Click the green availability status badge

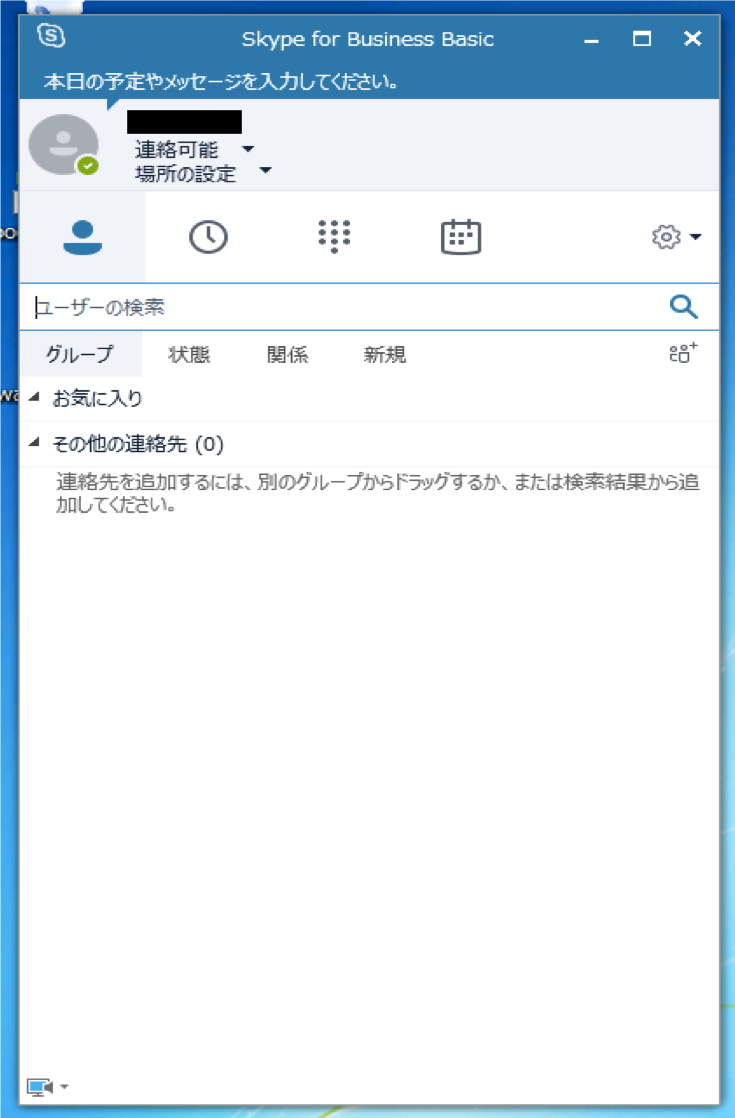[88, 166]
